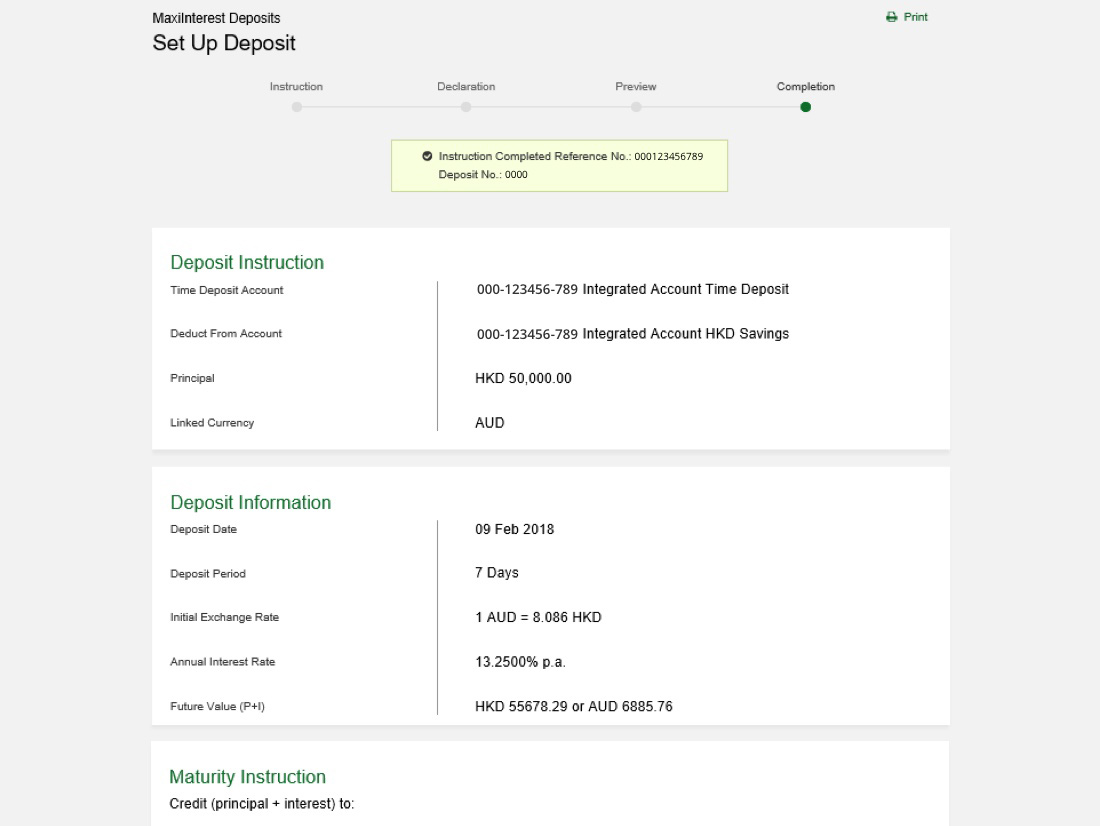Image resolution: width=1100 pixels, height=826 pixels.
Task: Select the Integrated Account Time Deposit value
Action: click(x=632, y=289)
